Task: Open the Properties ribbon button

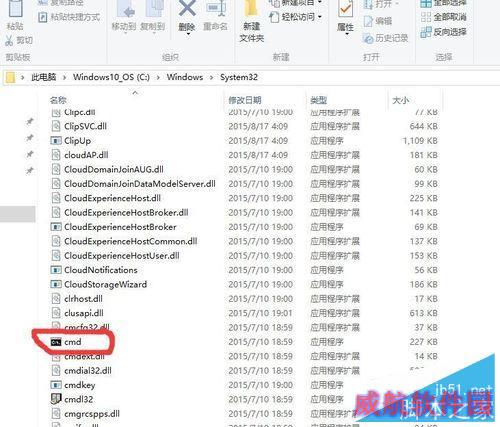Action: coord(345,16)
